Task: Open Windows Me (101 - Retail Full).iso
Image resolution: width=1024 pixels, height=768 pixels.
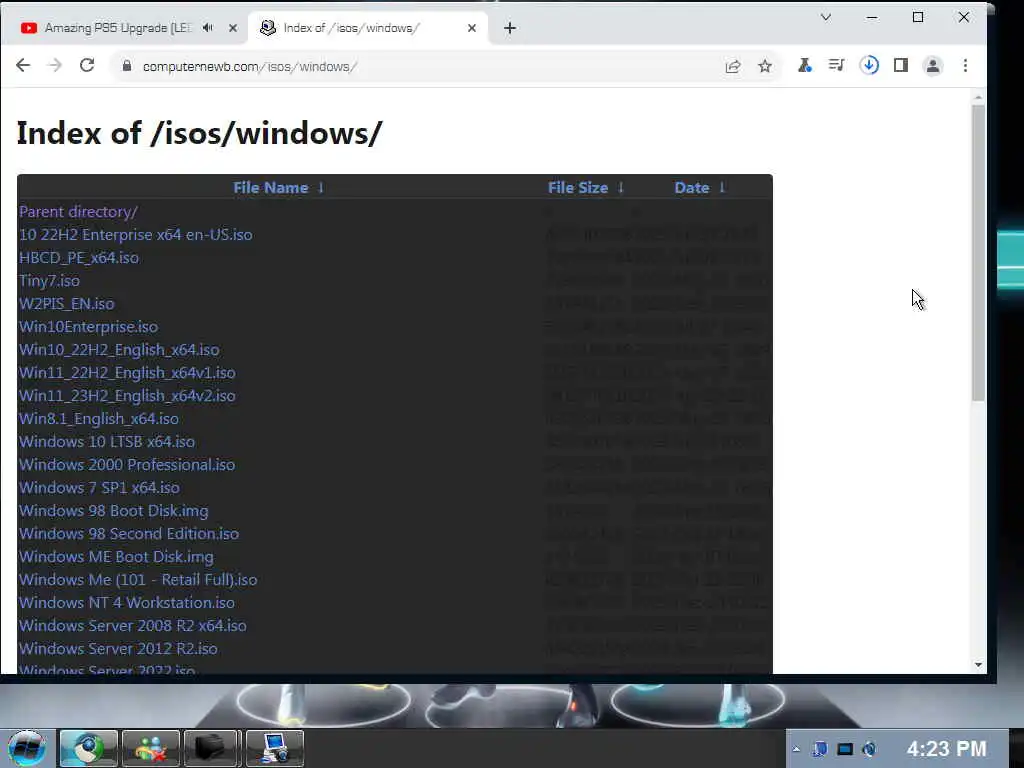Action: (138, 579)
